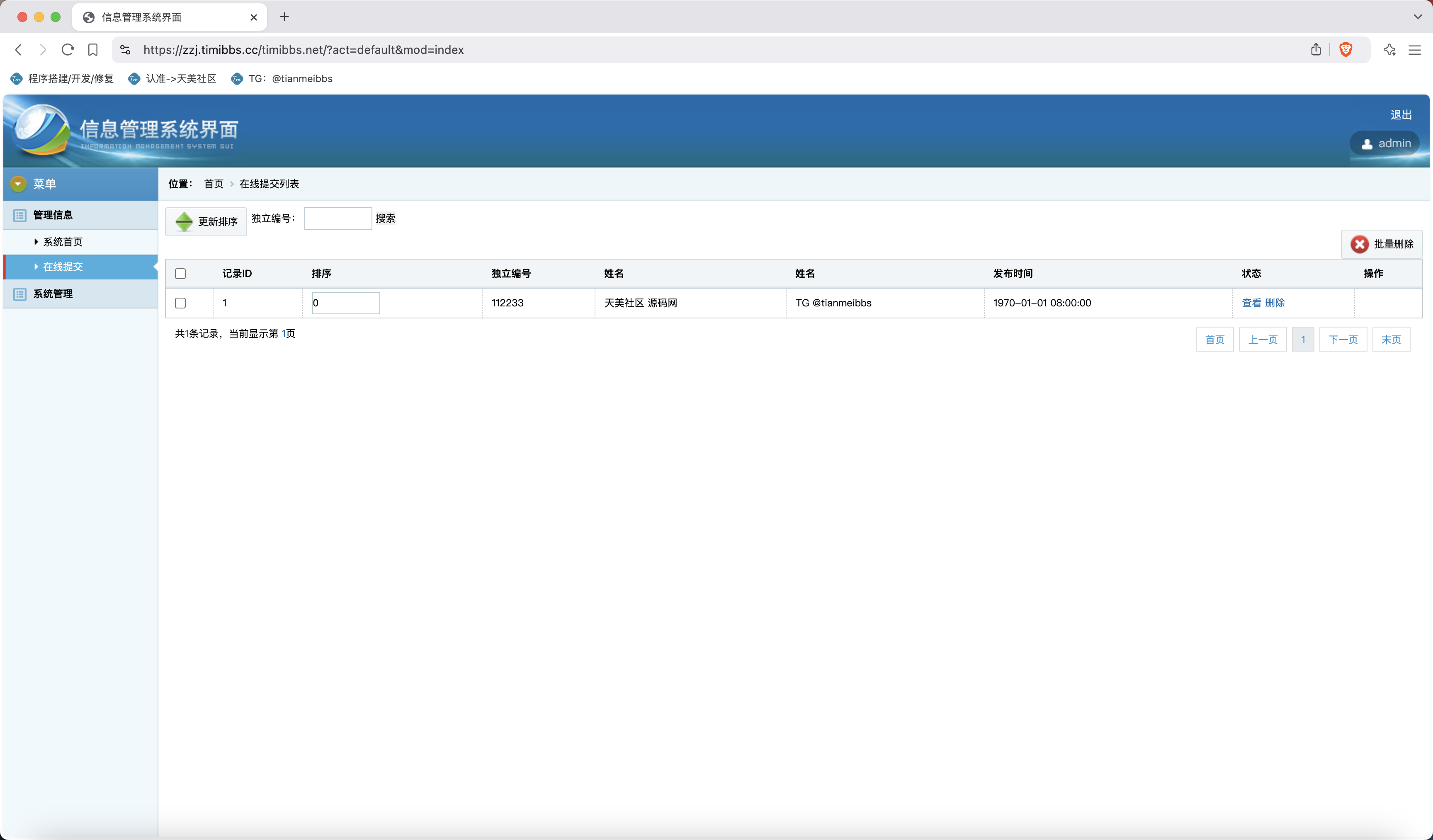
Task: Click the red X batch delete icon
Action: (x=1360, y=244)
